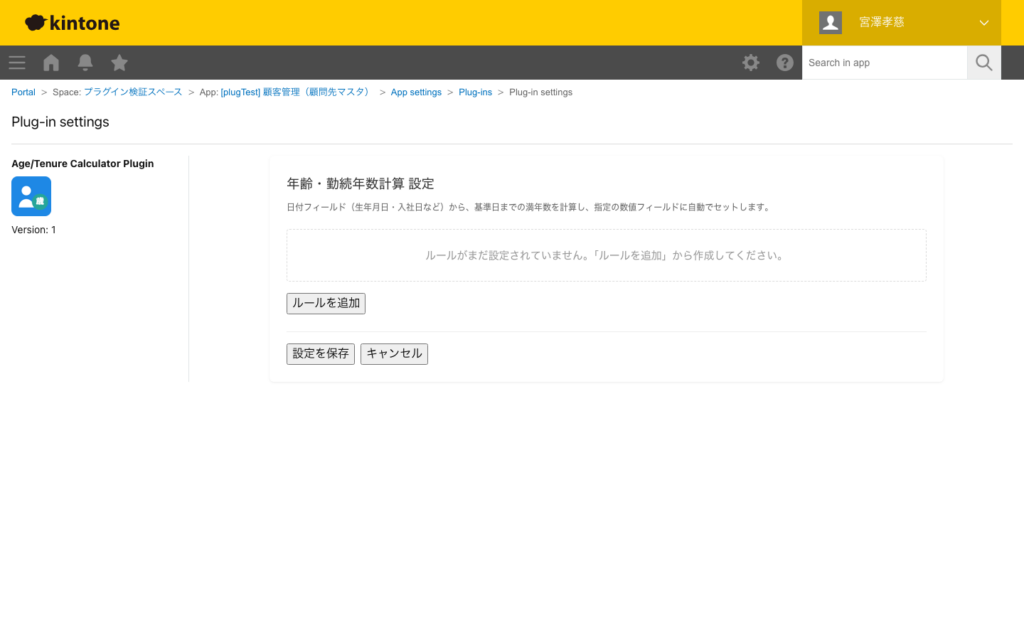
Task: Click the kintone logo in the header
Action: tap(71, 22)
